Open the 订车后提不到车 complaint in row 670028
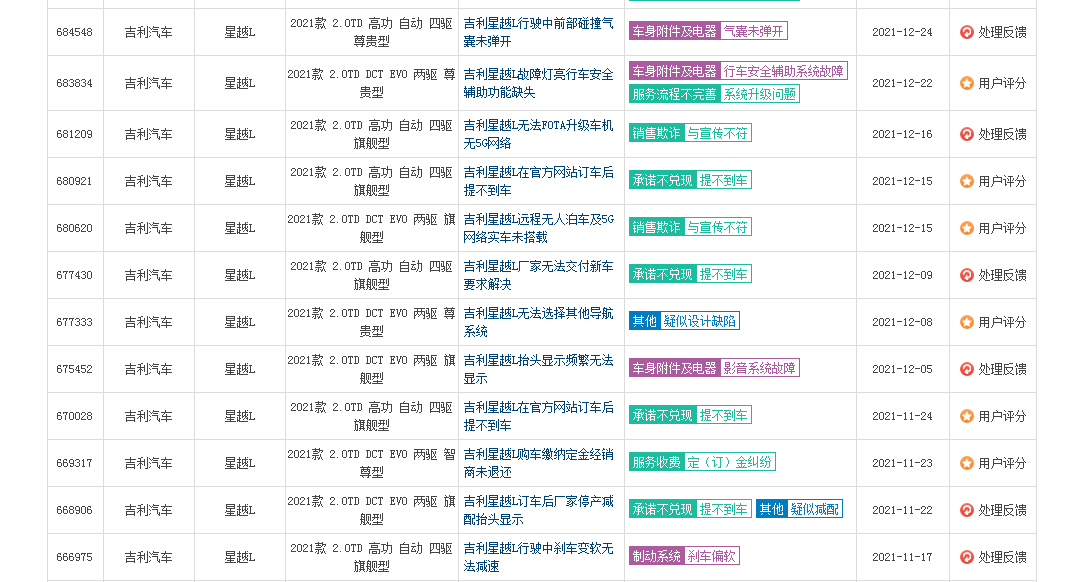The image size is (1076, 582). (x=539, y=416)
